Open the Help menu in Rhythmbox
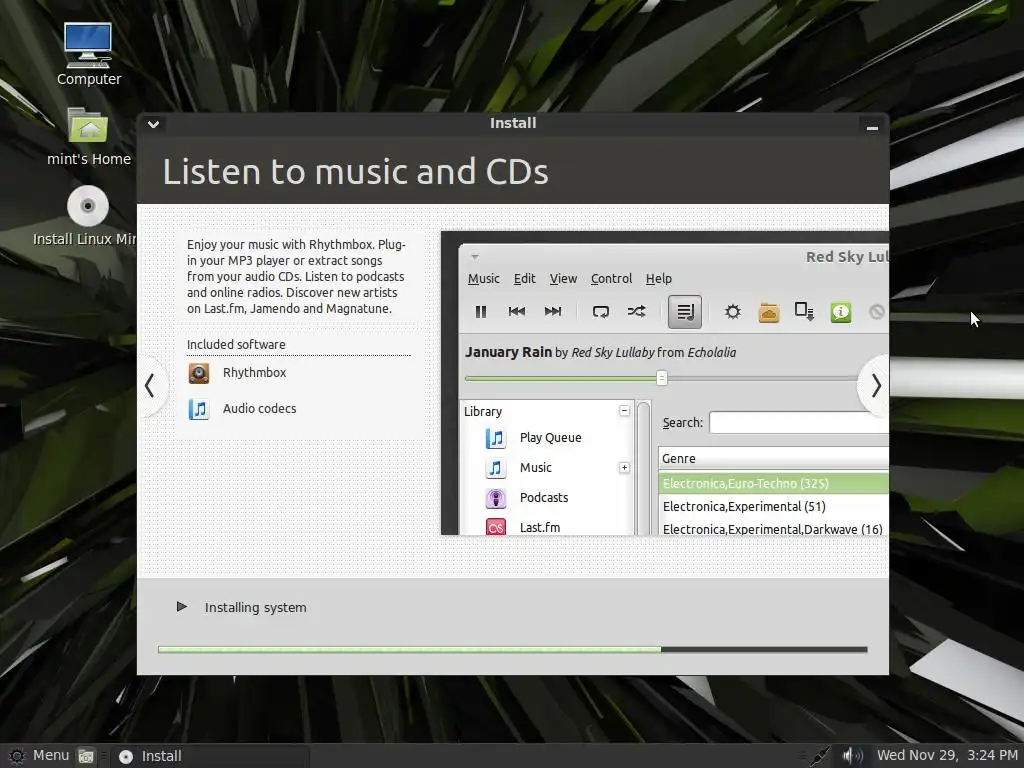1024x768 pixels. click(x=658, y=279)
